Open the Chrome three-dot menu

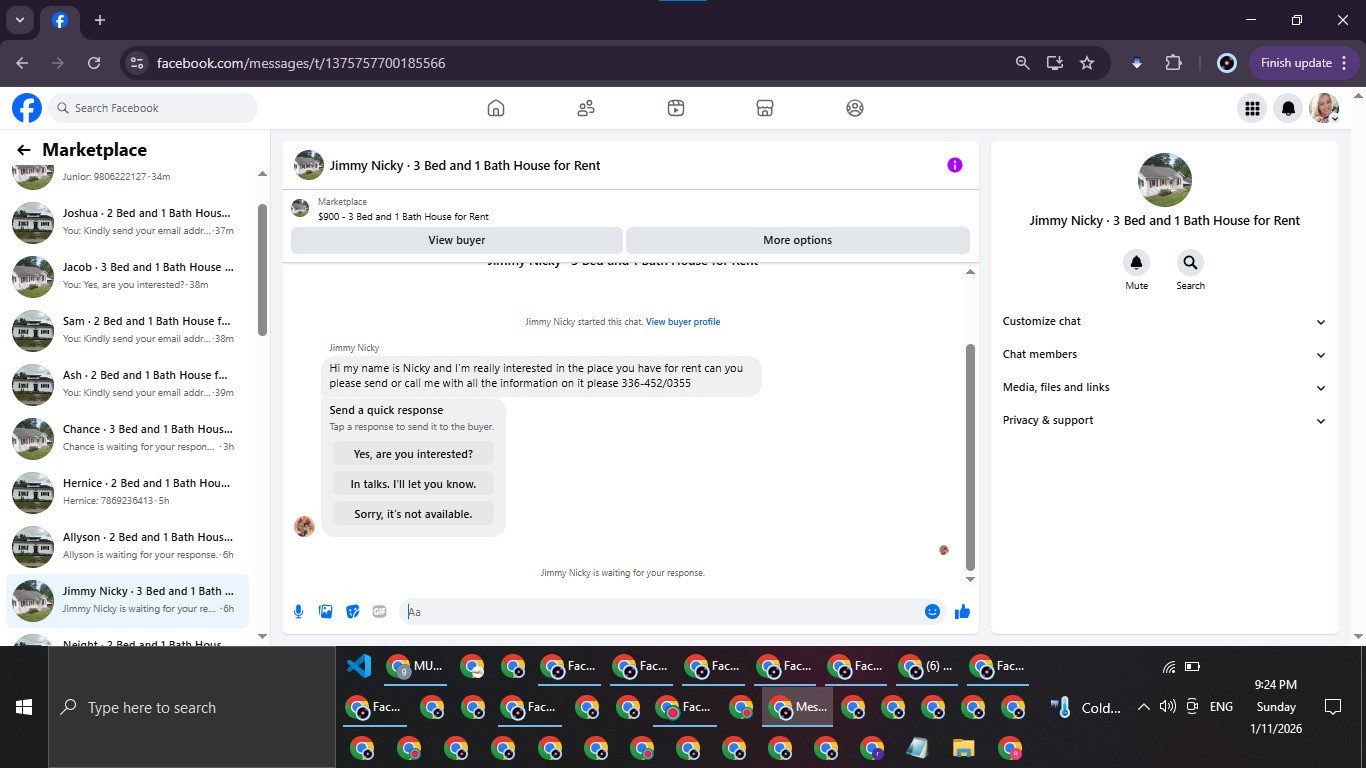(1344, 63)
